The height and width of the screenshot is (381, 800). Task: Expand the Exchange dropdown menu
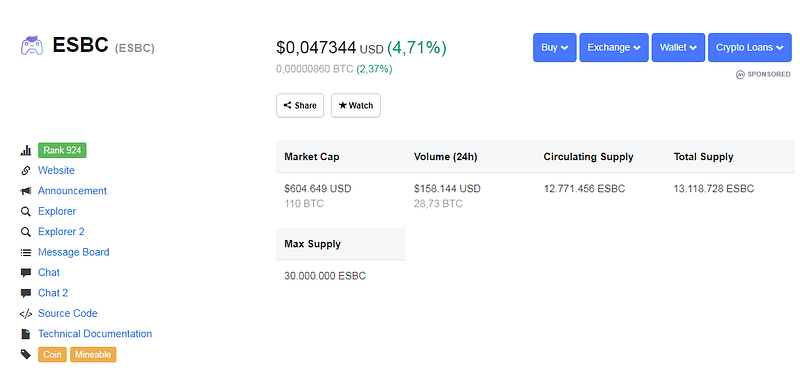pos(614,47)
